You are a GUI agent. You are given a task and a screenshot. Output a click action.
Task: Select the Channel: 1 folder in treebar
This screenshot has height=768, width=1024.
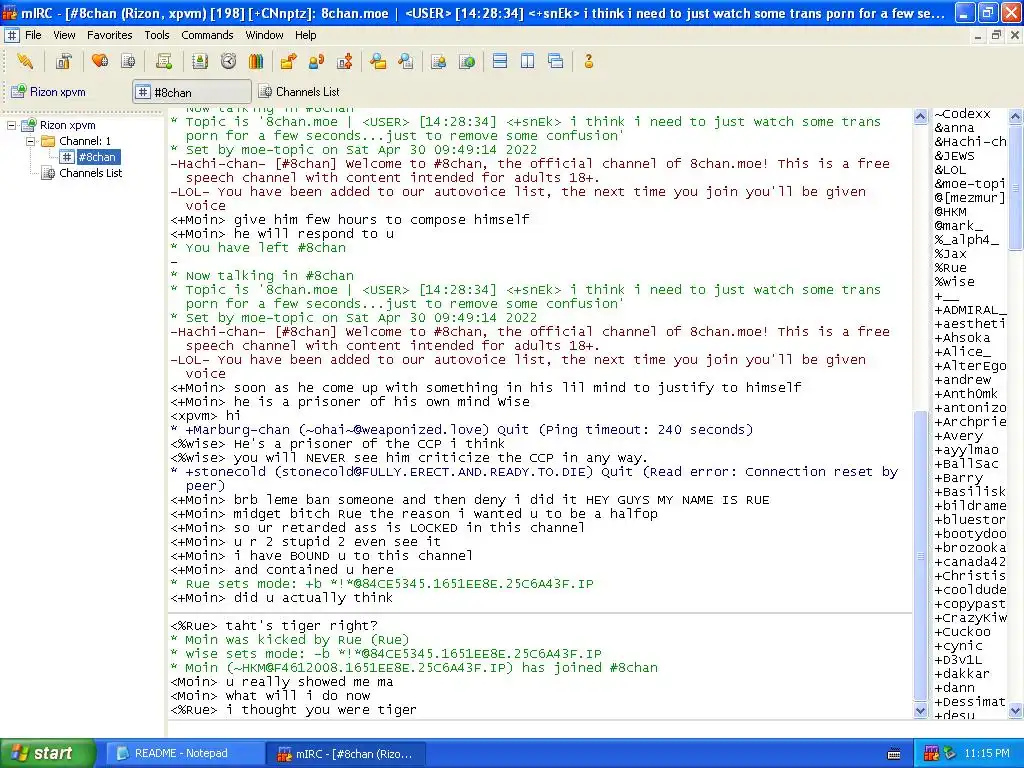coord(85,141)
